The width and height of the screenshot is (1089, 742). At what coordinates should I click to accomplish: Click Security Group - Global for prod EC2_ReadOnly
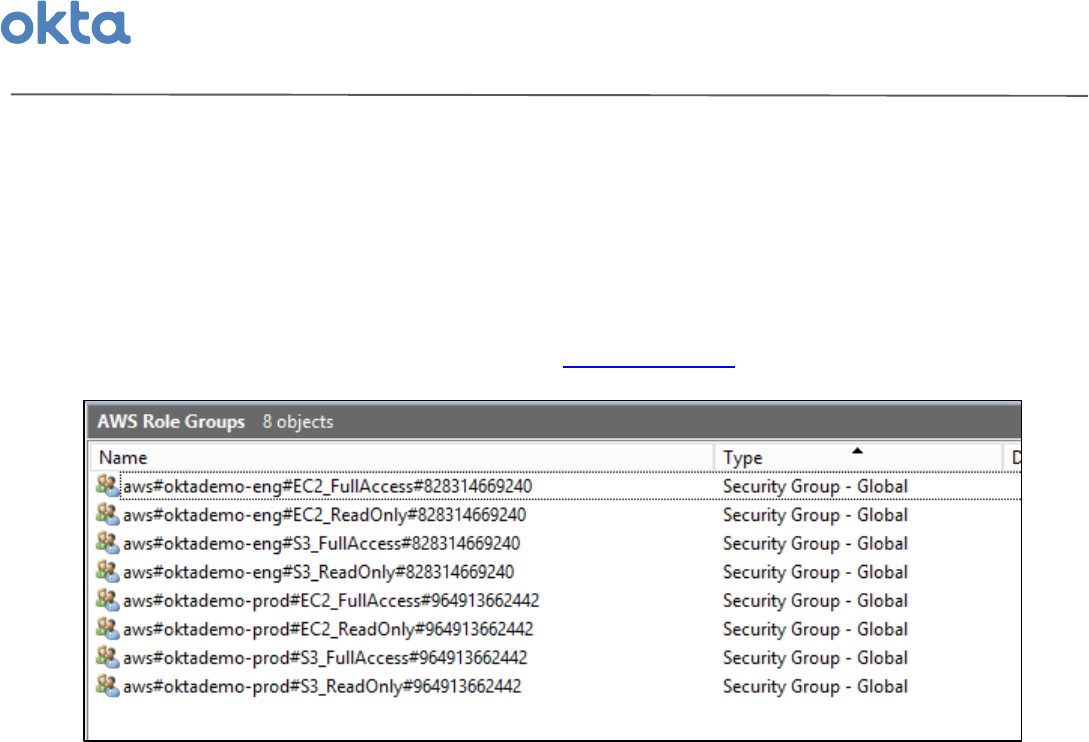(815, 629)
